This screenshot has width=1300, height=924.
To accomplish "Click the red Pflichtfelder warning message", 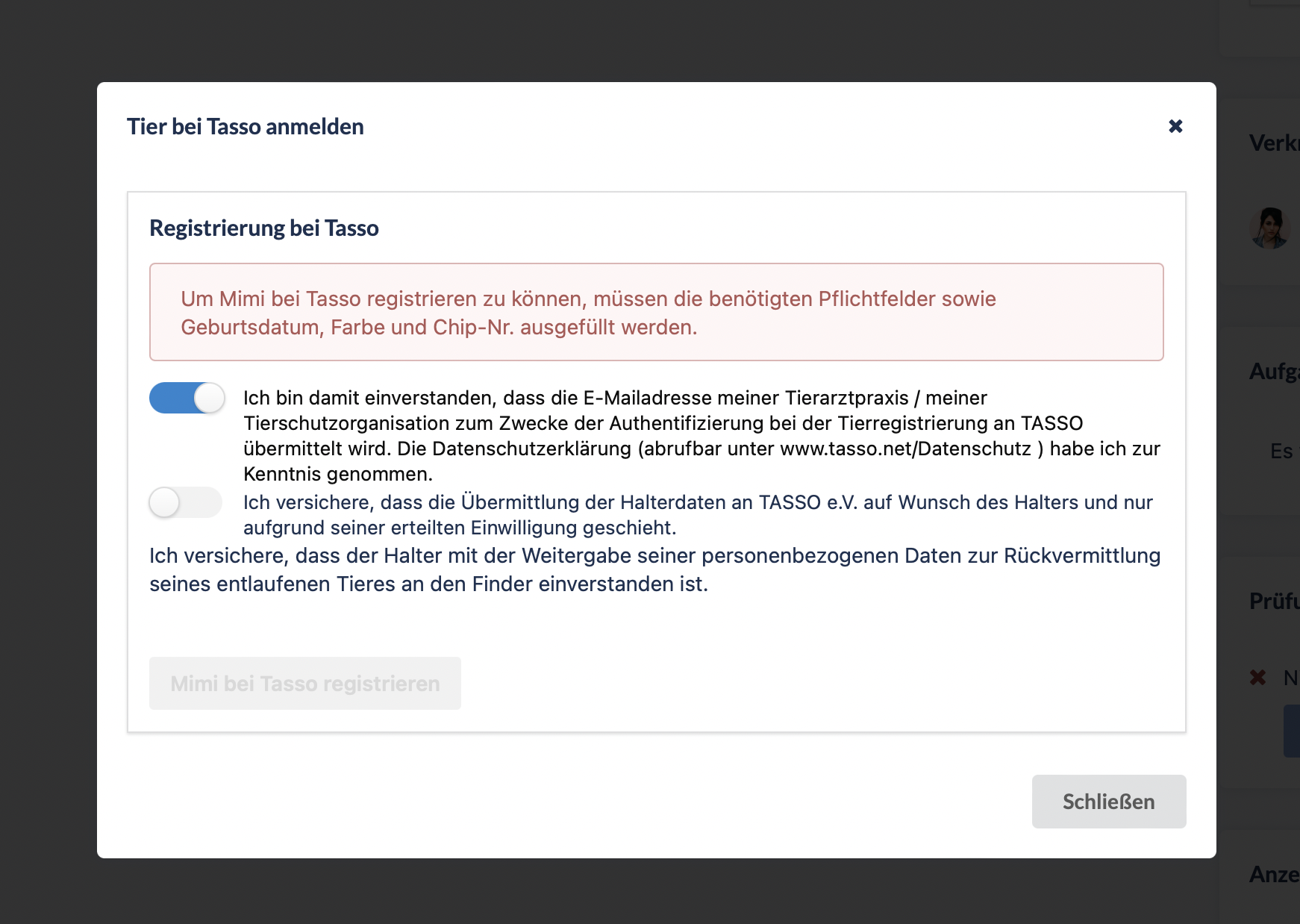I will click(657, 312).
